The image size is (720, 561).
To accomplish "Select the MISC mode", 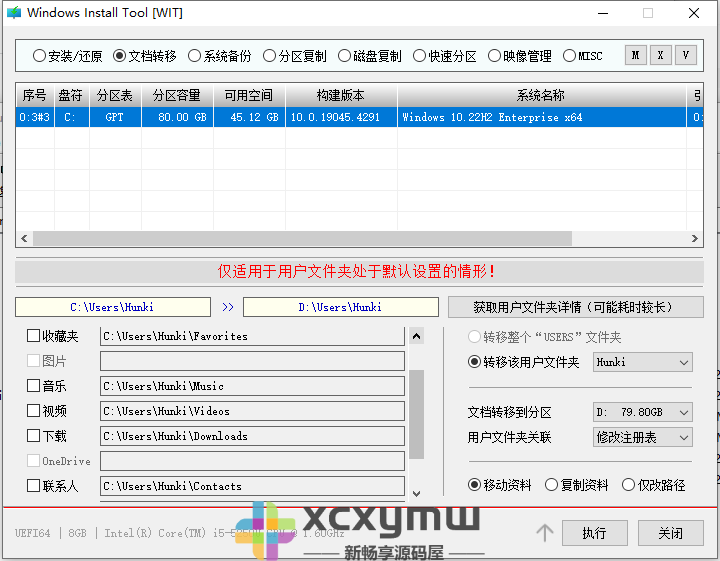I will (x=582, y=56).
